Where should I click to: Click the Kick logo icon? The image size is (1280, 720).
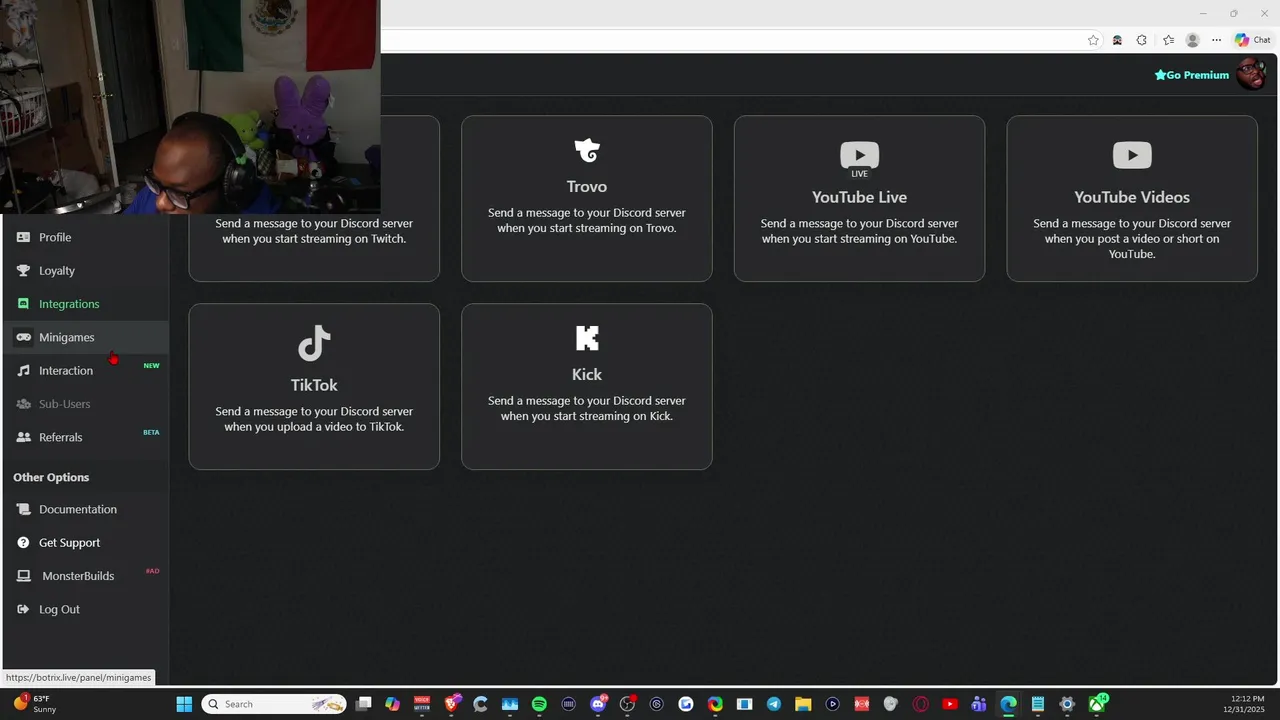click(587, 339)
